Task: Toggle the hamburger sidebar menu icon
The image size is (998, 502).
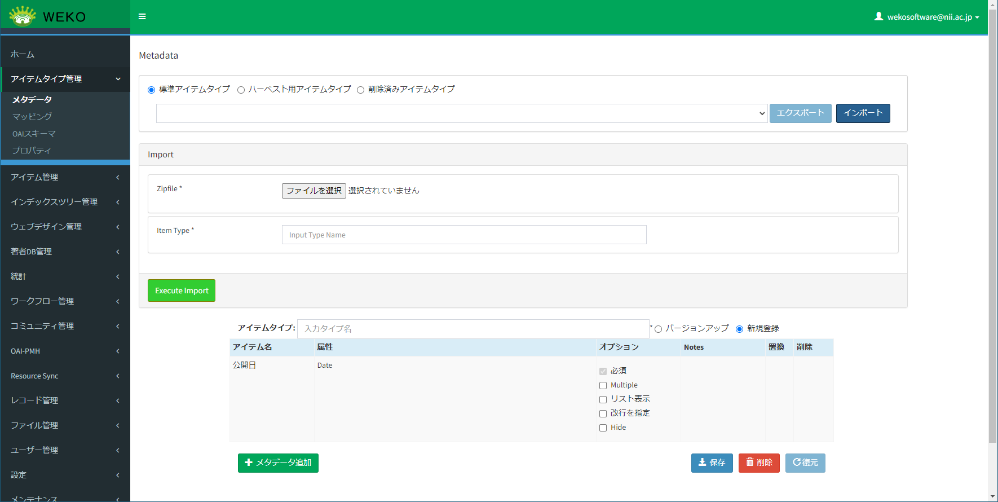Action: 142,17
